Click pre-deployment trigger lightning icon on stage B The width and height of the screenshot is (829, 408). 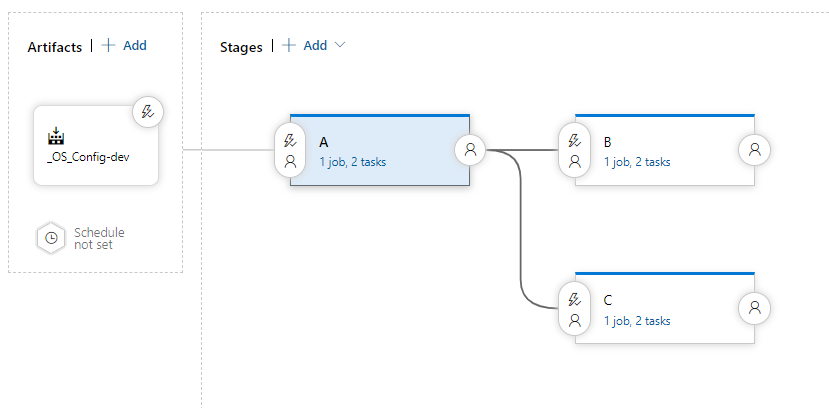pos(574,141)
